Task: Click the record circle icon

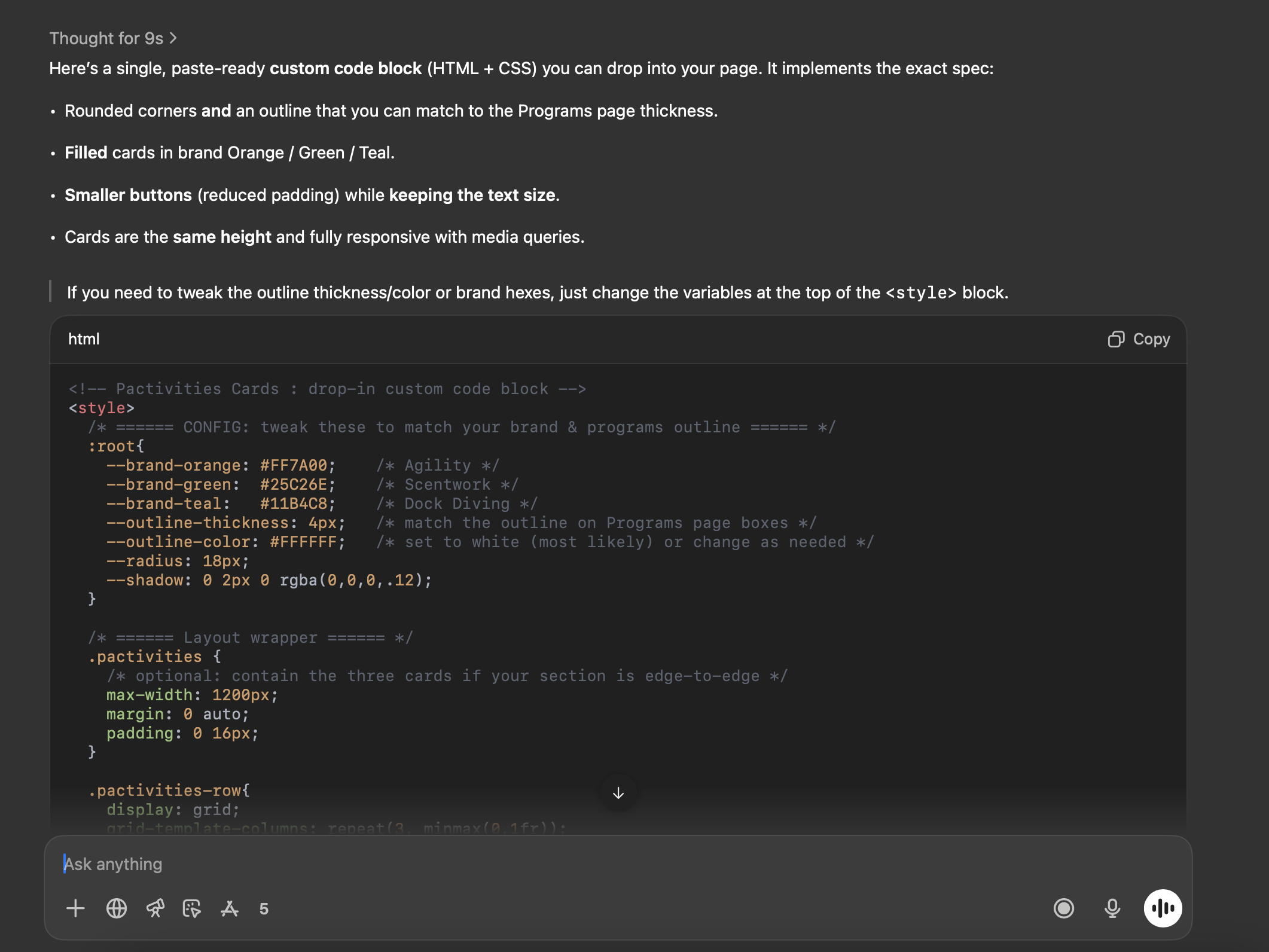Action: [x=1063, y=908]
